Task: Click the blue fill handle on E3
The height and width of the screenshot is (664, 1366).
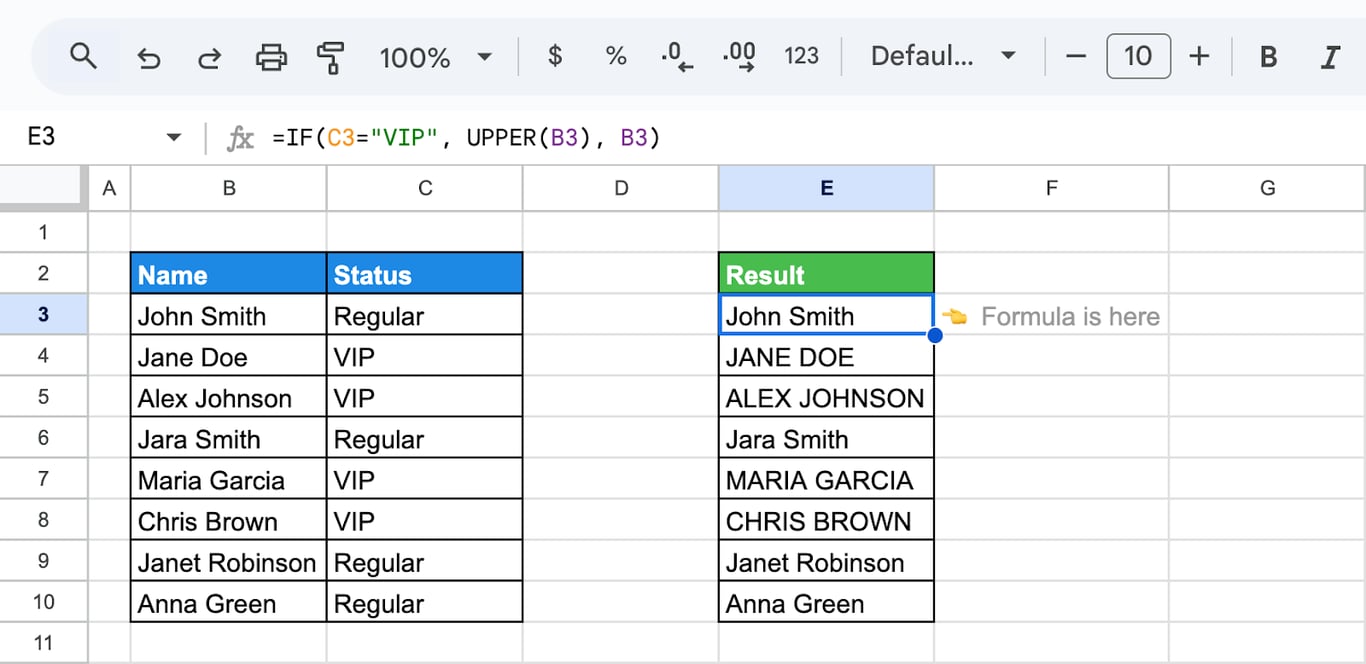Action: pos(935,335)
